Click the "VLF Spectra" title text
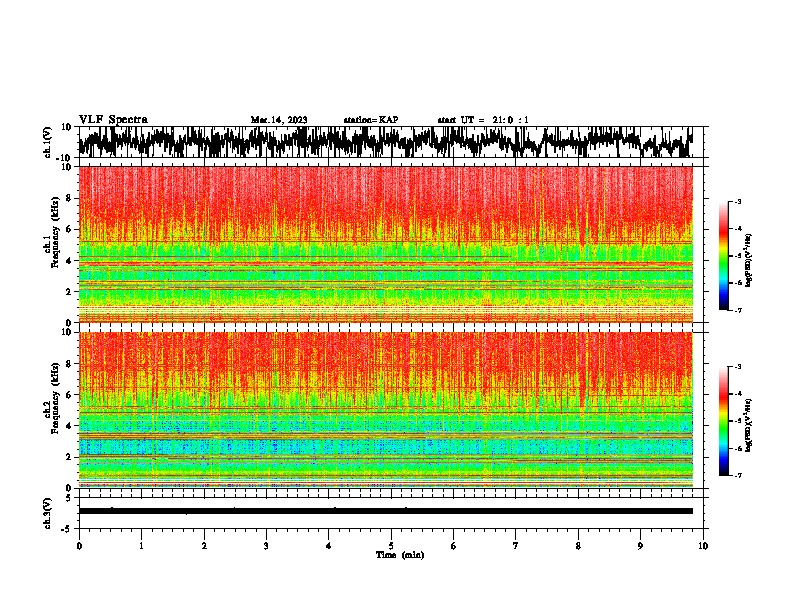 click(113, 119)
